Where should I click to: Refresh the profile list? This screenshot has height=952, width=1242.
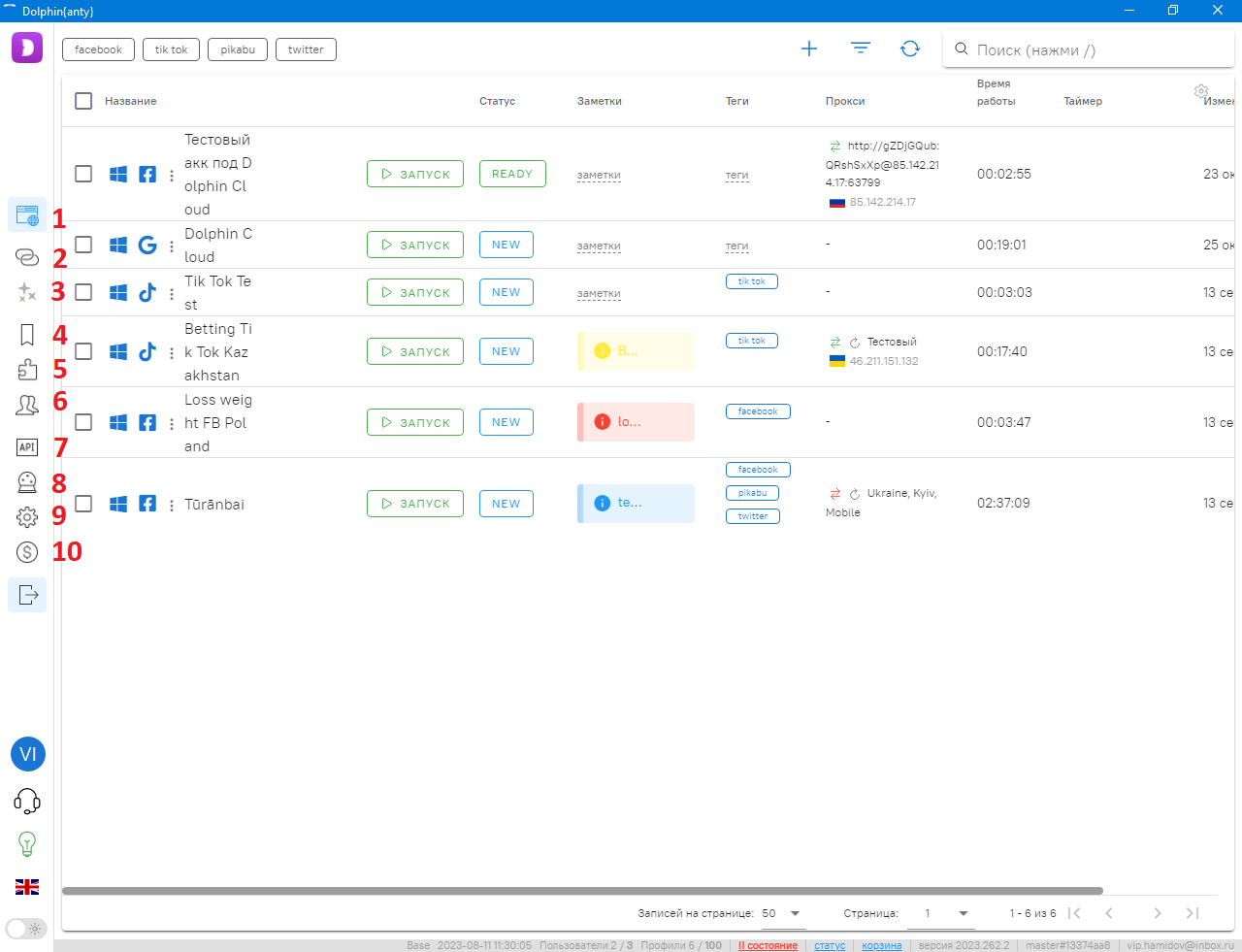(x=910, y=49)
